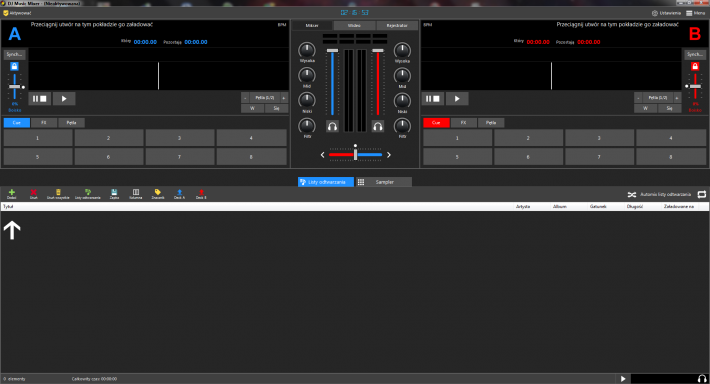Open the columns (Kolumna) toolbar icon
Image resolution: width=710 pixels, height=384 pixels.
[x=136, y=194]
